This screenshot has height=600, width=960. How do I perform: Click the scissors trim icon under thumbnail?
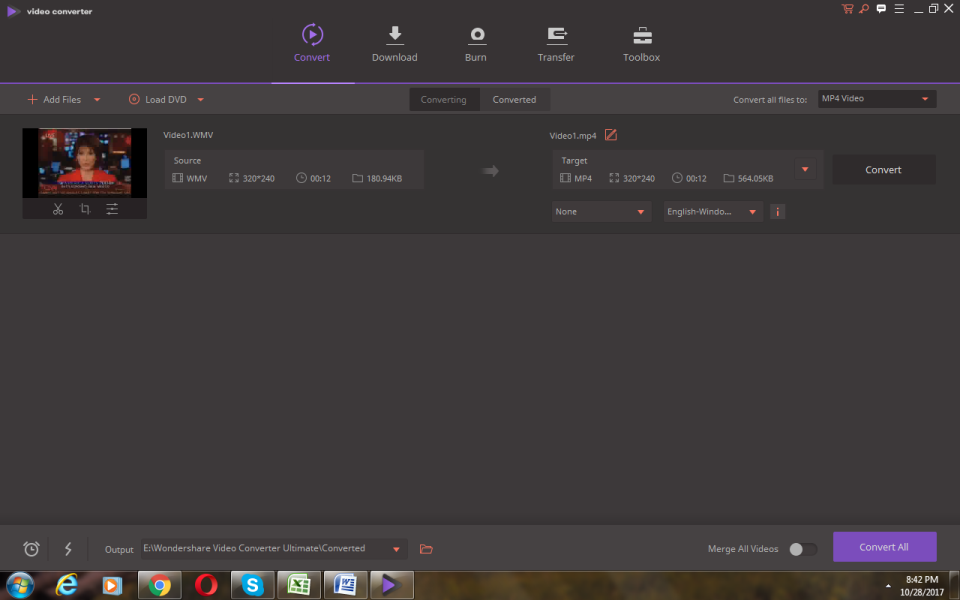pos(58,209)
